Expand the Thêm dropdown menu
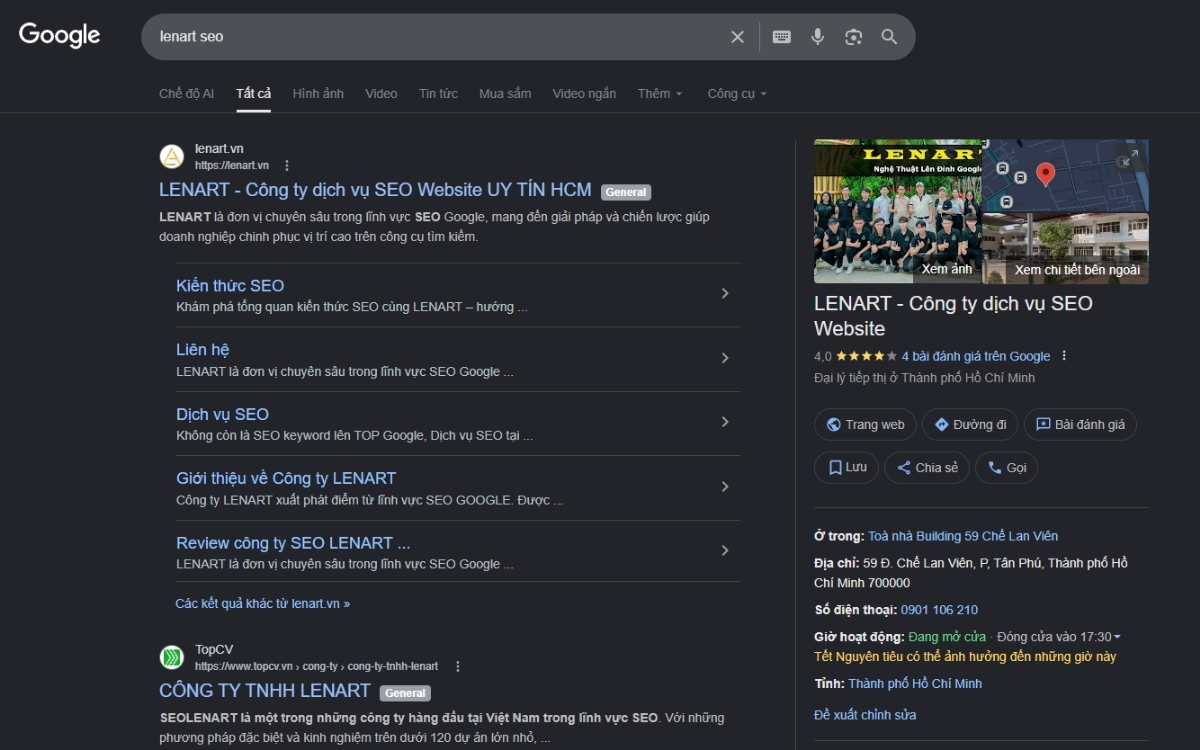The width and height of the screenshot is (1200, 750). (660, 94)
